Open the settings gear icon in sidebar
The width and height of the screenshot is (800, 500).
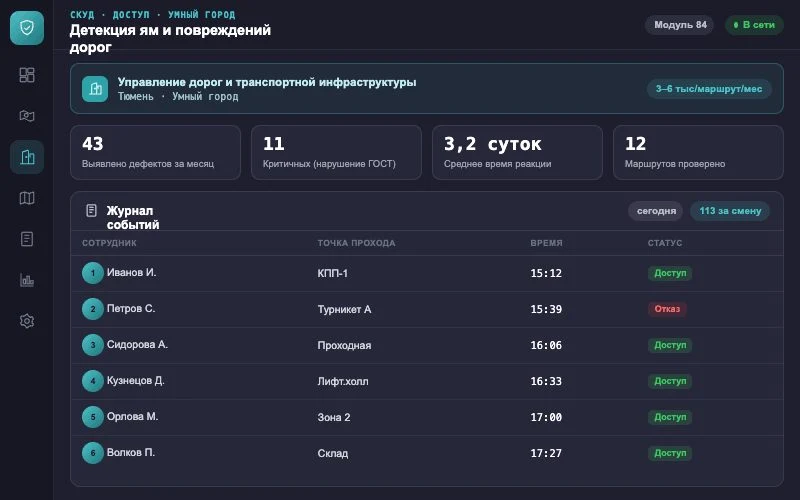coord(27,321)
